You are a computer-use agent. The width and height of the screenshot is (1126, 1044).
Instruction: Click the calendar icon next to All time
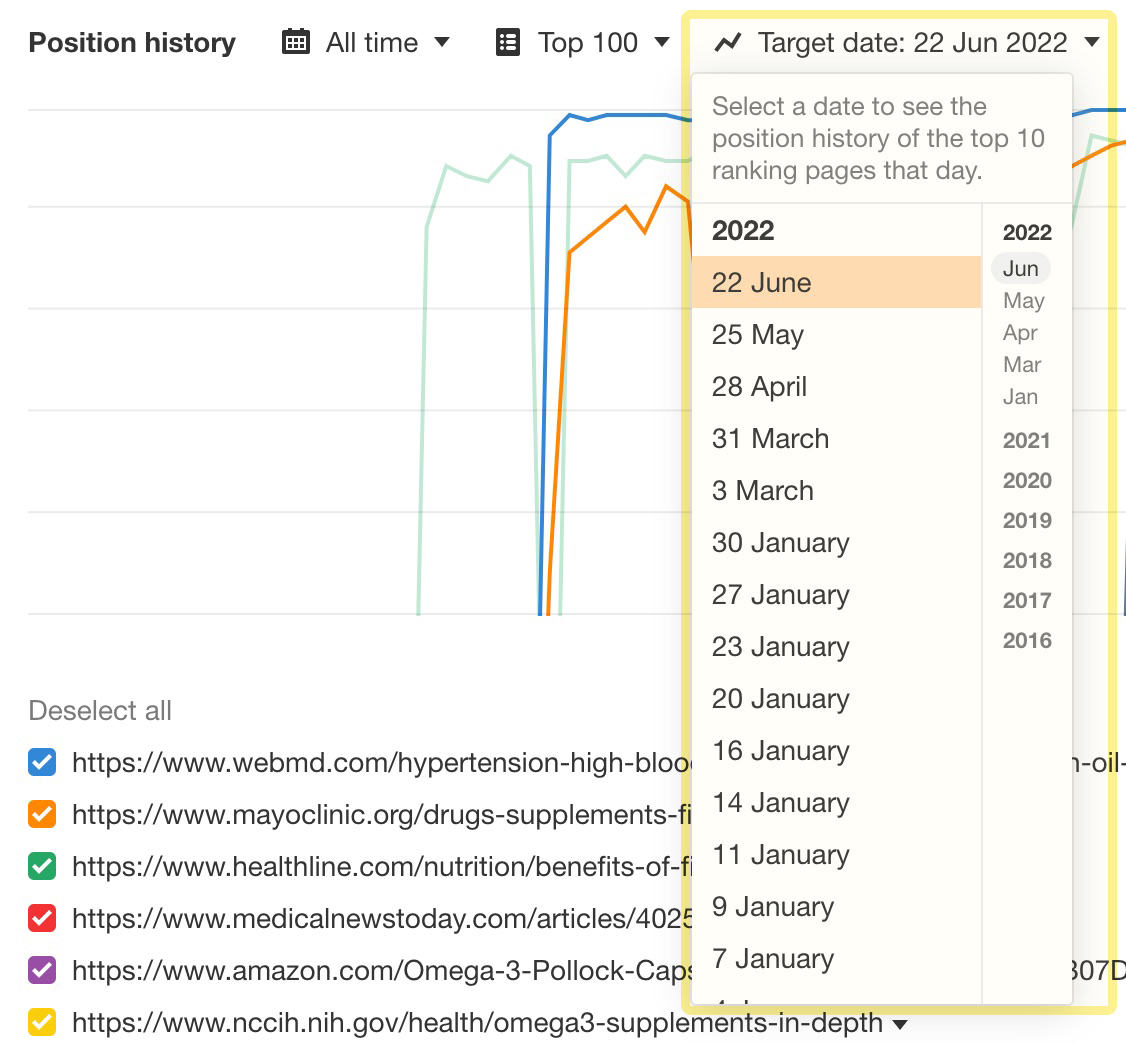click(295, 42)
